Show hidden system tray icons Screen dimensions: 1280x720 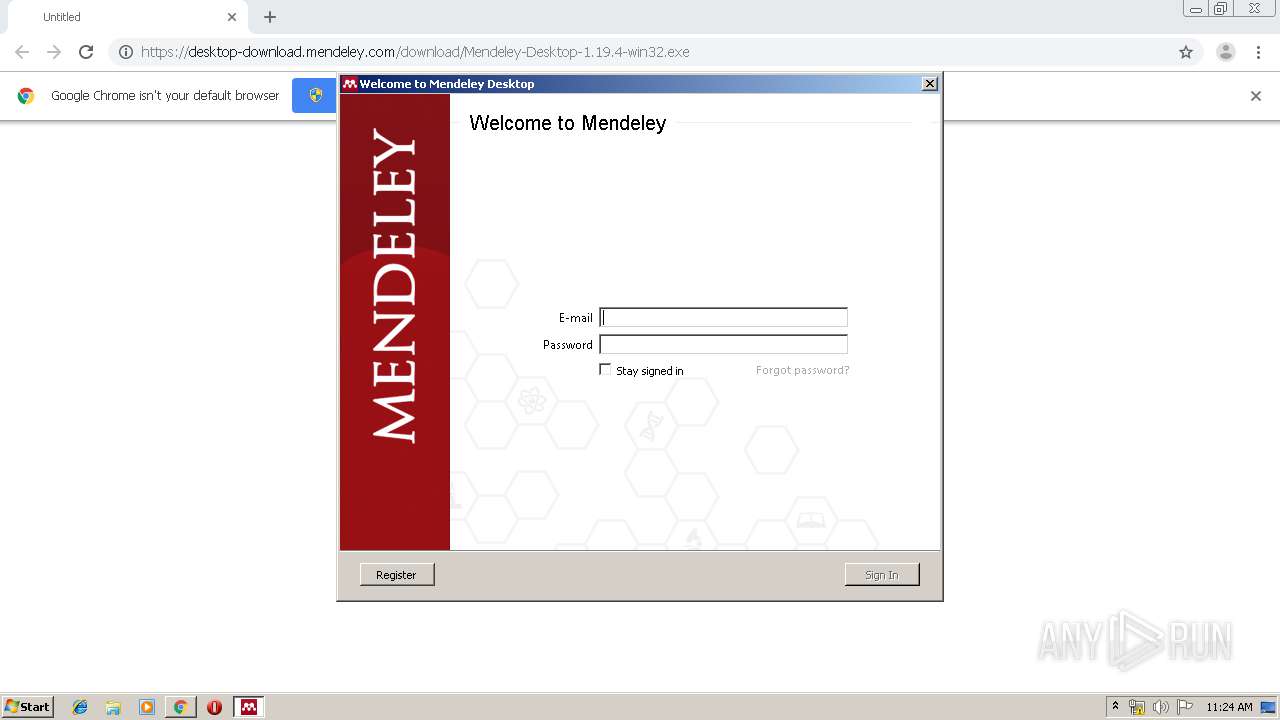(x=1115, y=707)
